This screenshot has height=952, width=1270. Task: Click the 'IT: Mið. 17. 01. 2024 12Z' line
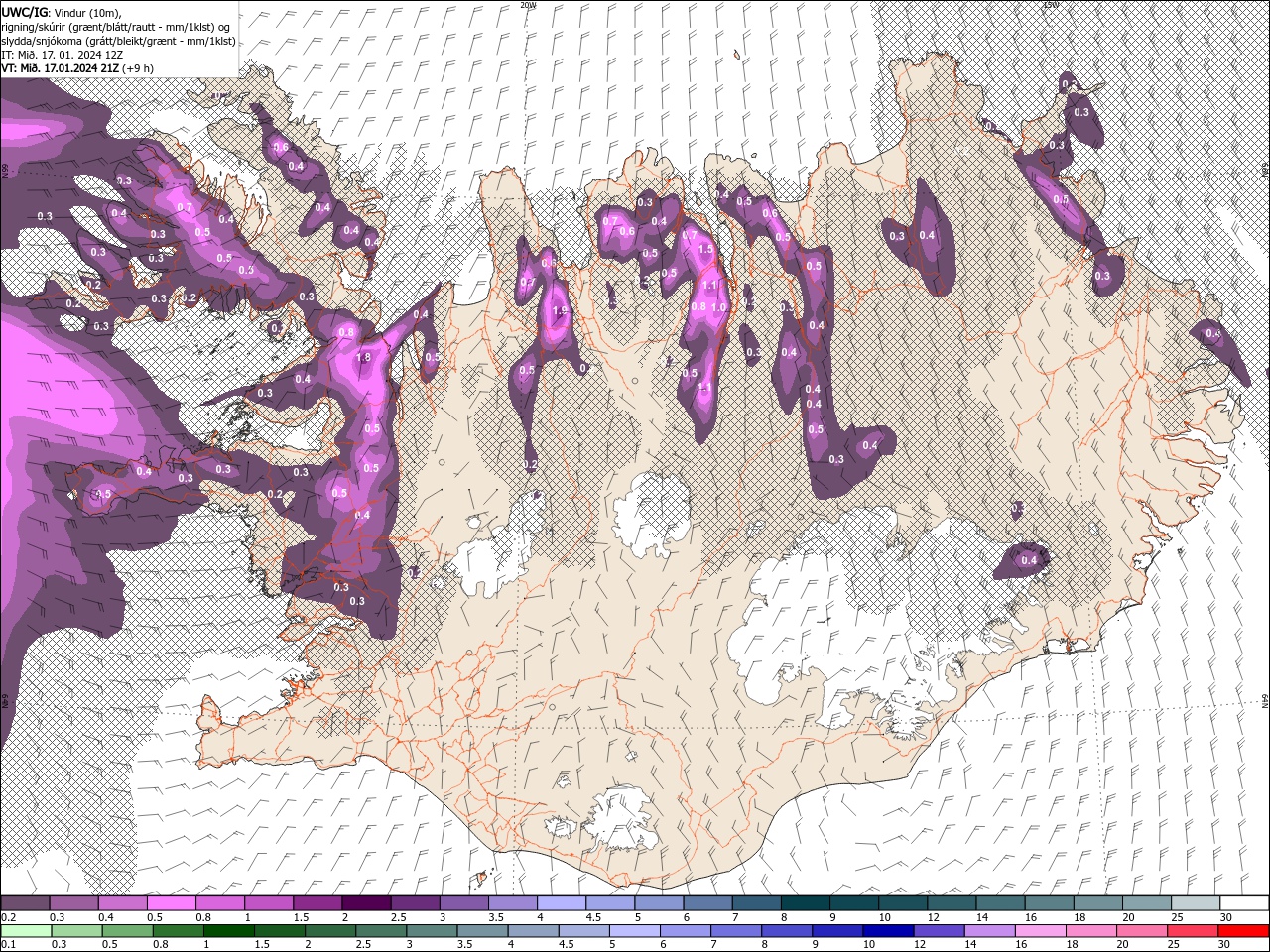click(62, 55)
